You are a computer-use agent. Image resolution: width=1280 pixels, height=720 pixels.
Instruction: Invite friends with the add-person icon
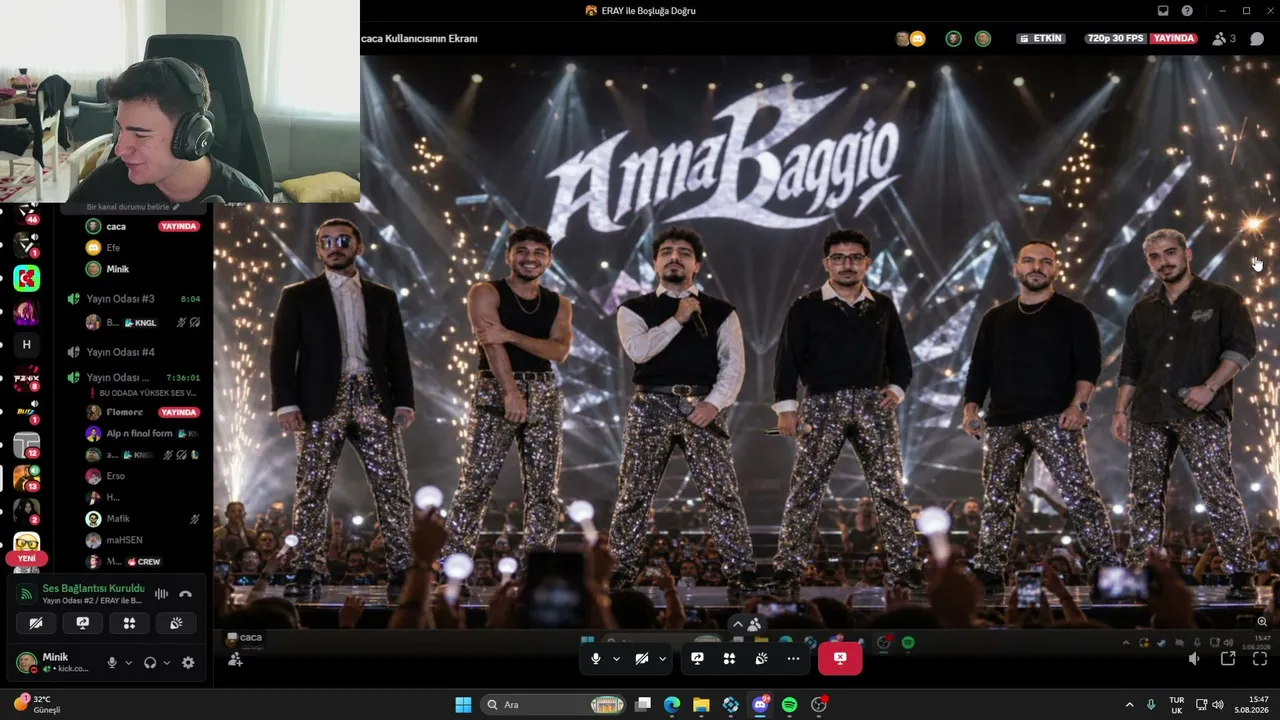tap(235, 659)
